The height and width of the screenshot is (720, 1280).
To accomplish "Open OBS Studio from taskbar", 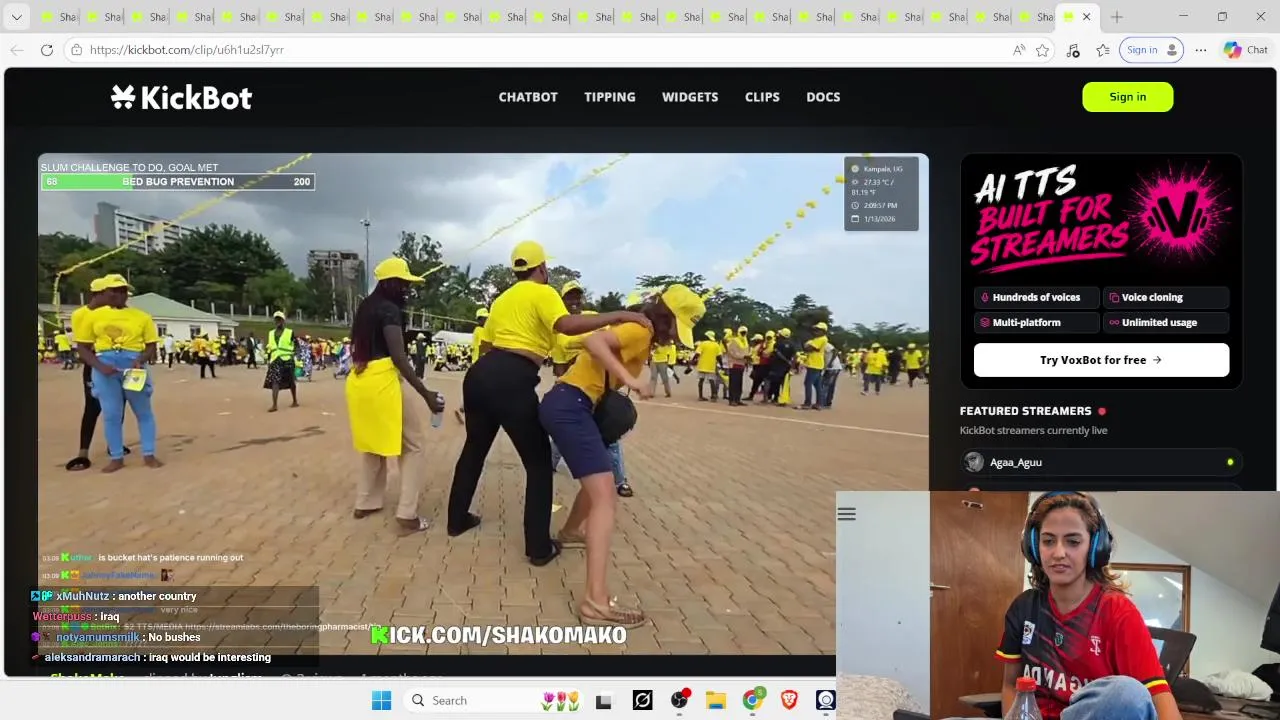I will [x=680, y=701].
